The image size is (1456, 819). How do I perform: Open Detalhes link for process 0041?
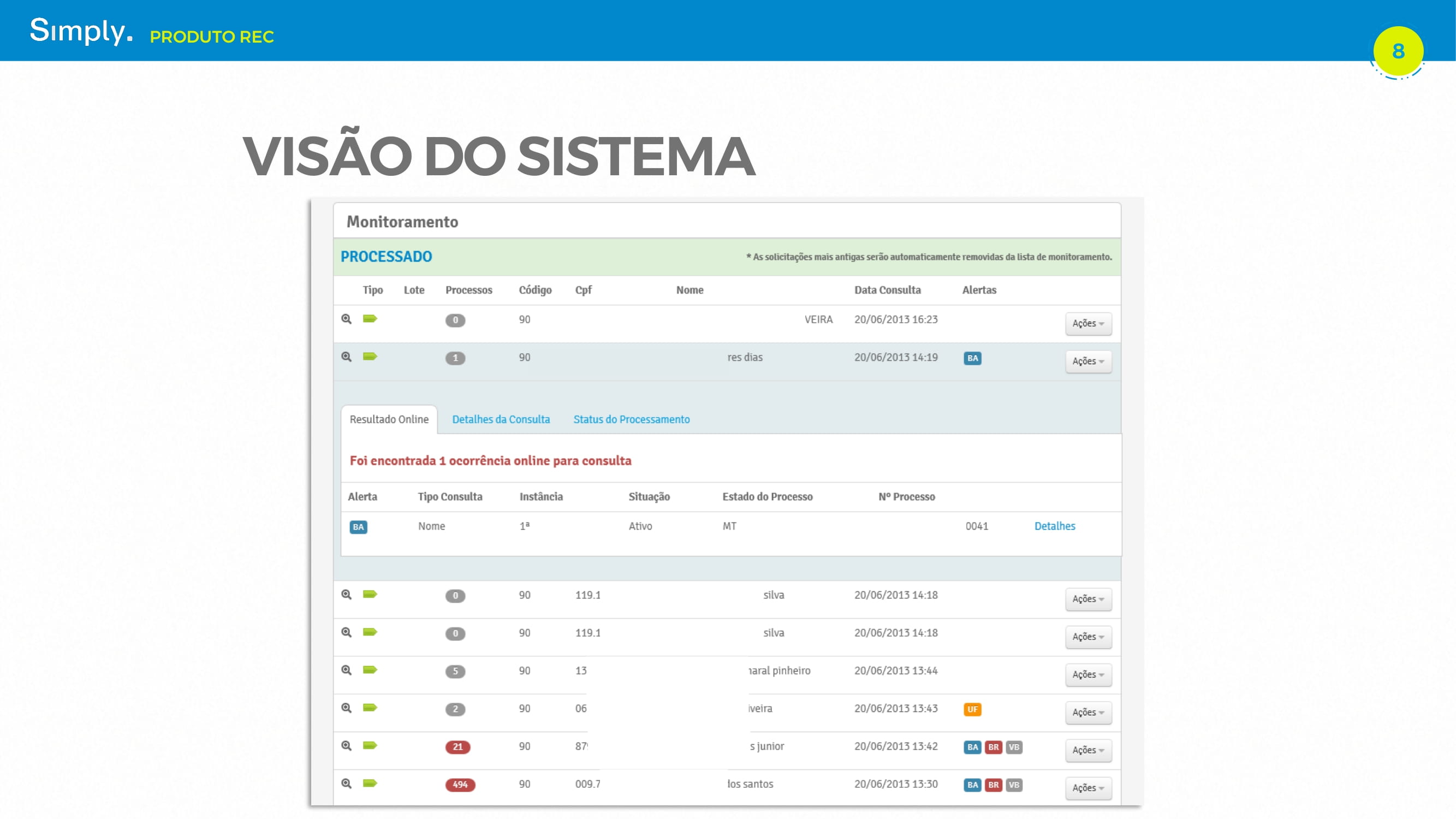click(1055, 526)
